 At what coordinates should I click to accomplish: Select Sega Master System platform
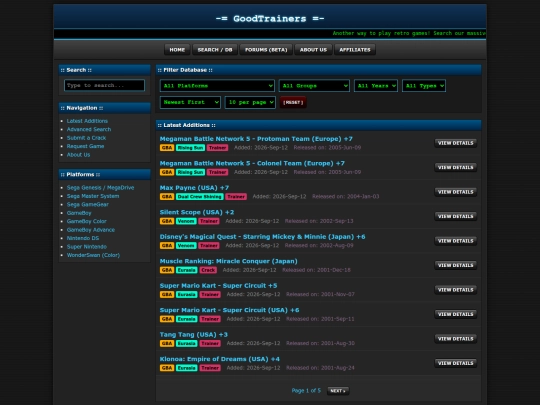93,196
